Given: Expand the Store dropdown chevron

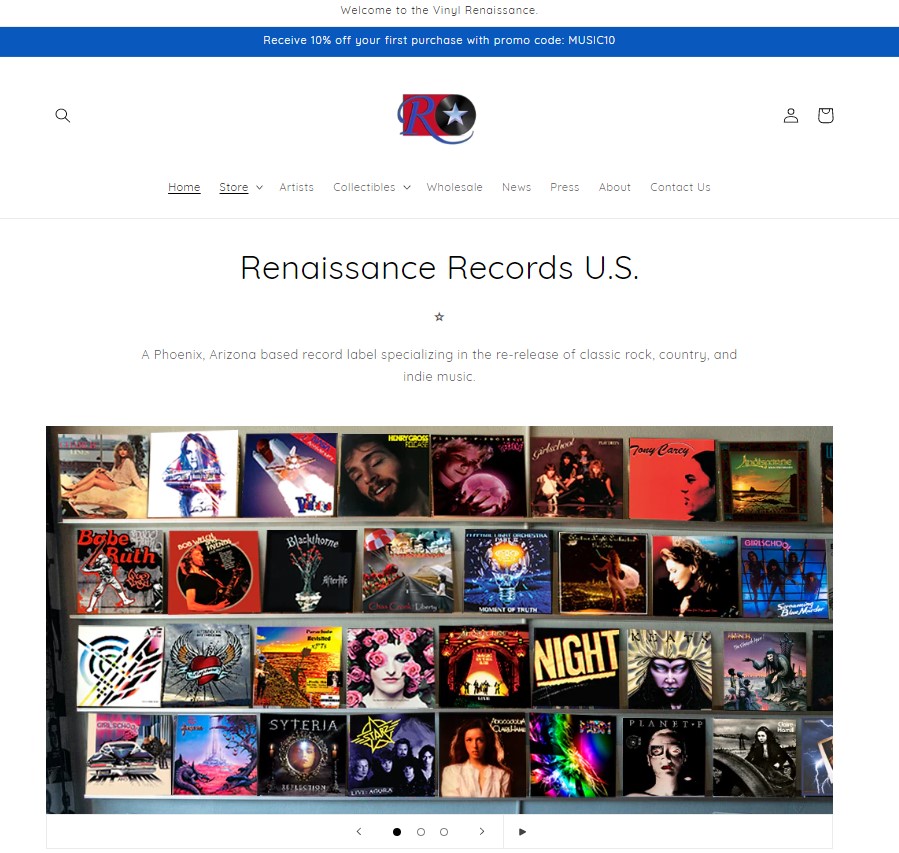Looking at the screenshot, I should click(259, 187).
